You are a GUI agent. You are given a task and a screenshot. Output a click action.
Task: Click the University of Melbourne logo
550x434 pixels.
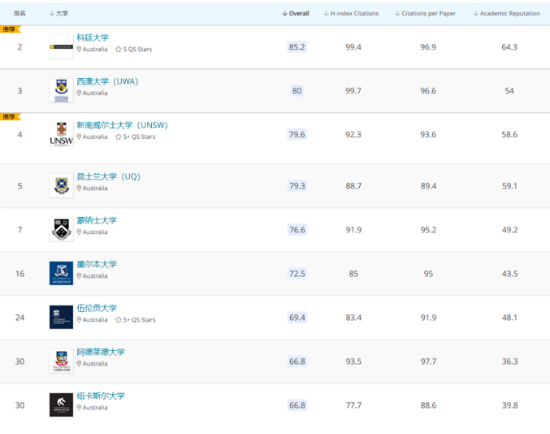[x=61, y=273]
